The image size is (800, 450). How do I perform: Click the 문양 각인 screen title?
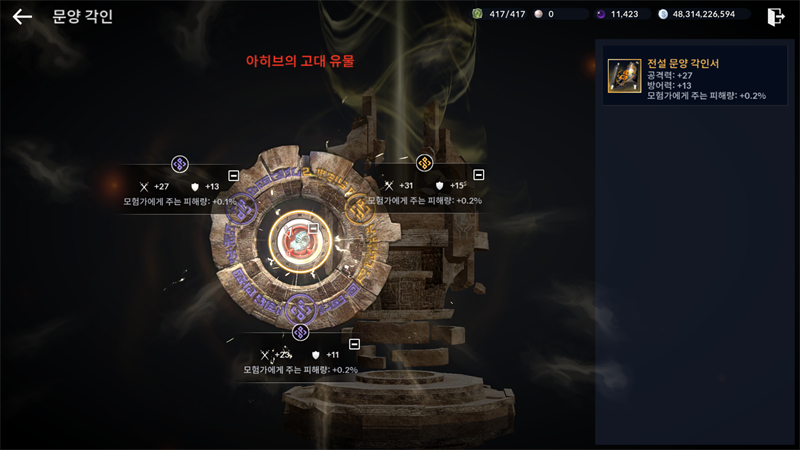point(82,16)
